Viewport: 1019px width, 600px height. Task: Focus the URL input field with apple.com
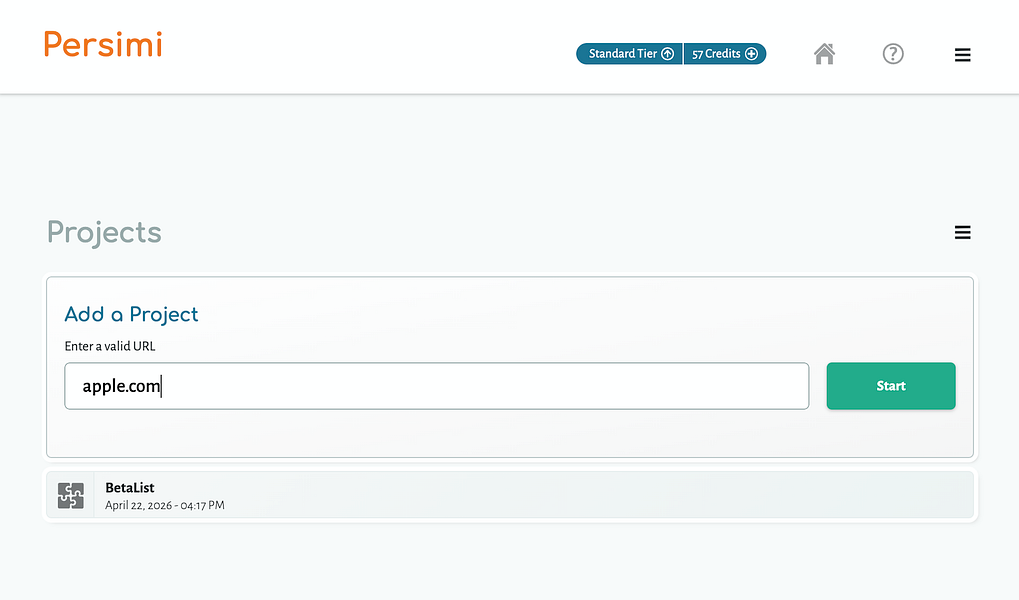(x=437, y=386)
